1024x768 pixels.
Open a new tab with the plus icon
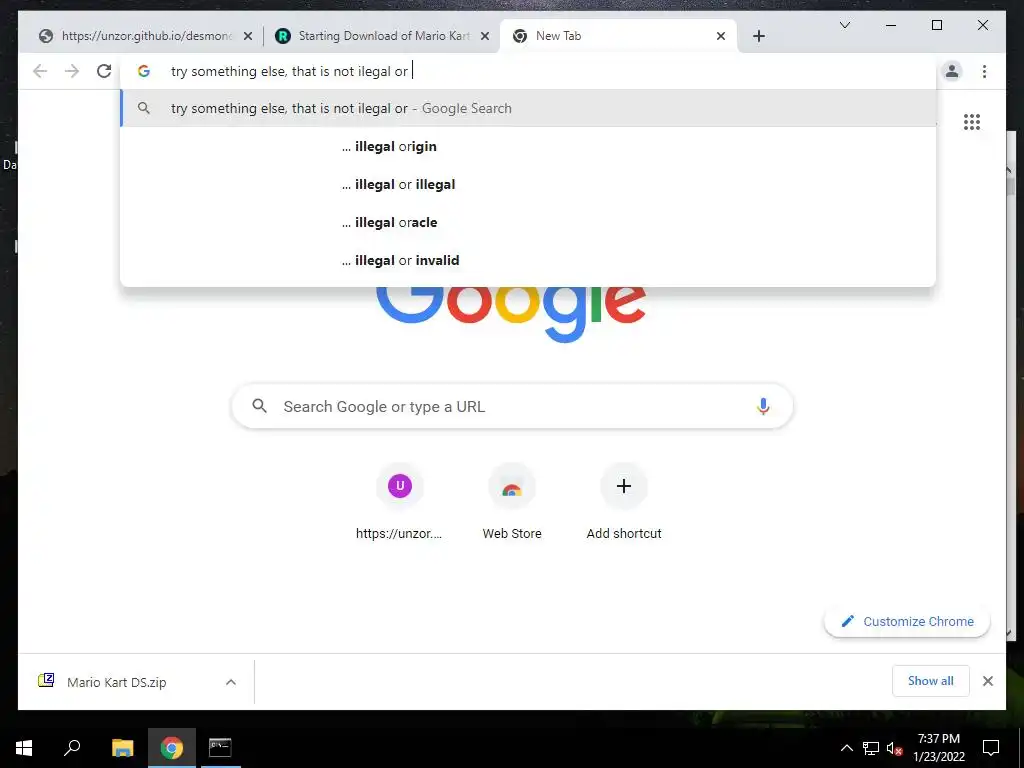pos(758,36)
